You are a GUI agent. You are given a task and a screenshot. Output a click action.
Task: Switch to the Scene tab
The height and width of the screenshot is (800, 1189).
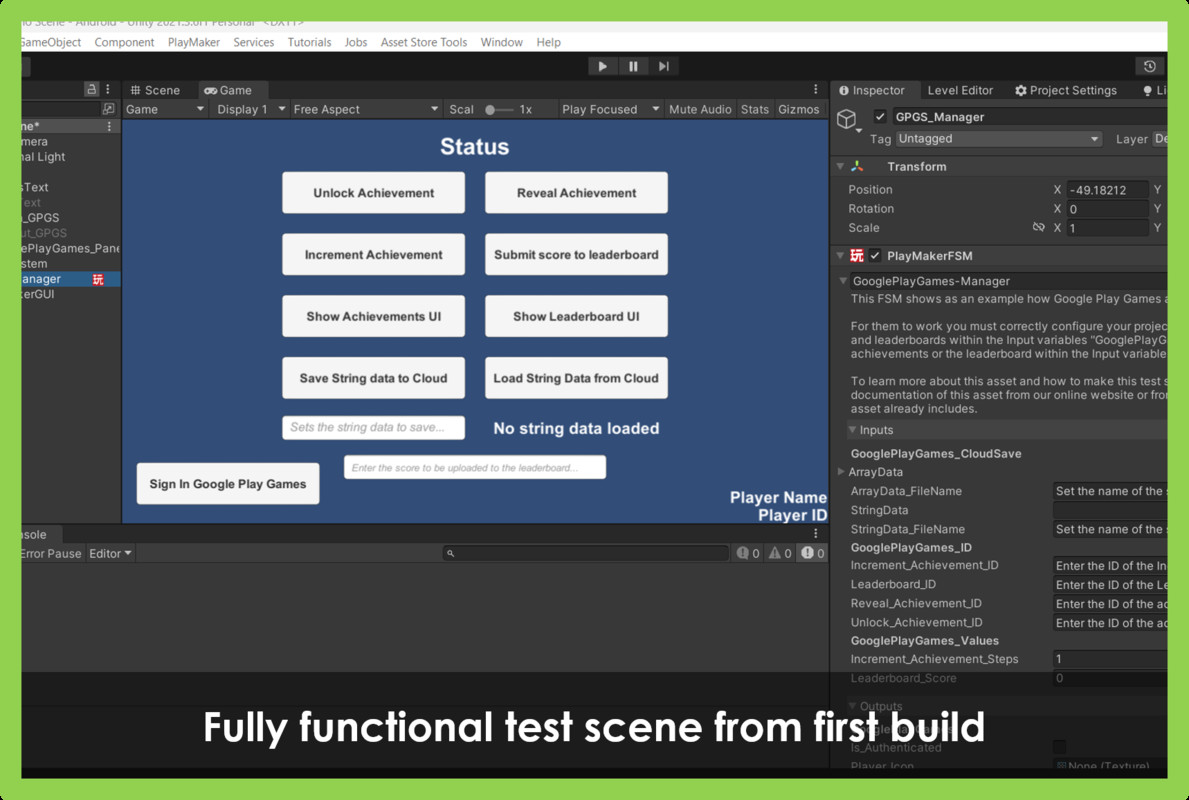[155, 90]
